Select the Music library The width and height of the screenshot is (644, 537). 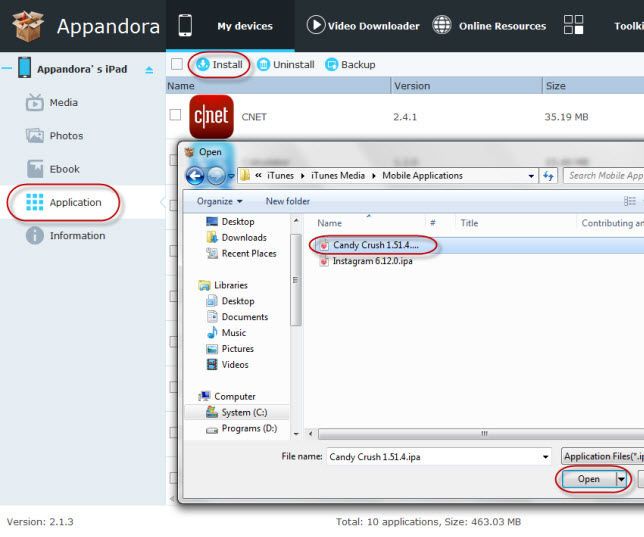pos(234,333)
